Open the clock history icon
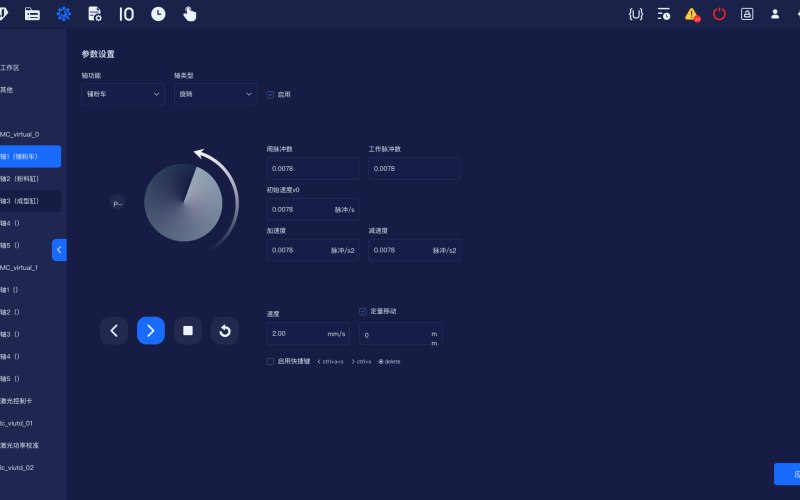 158,14
